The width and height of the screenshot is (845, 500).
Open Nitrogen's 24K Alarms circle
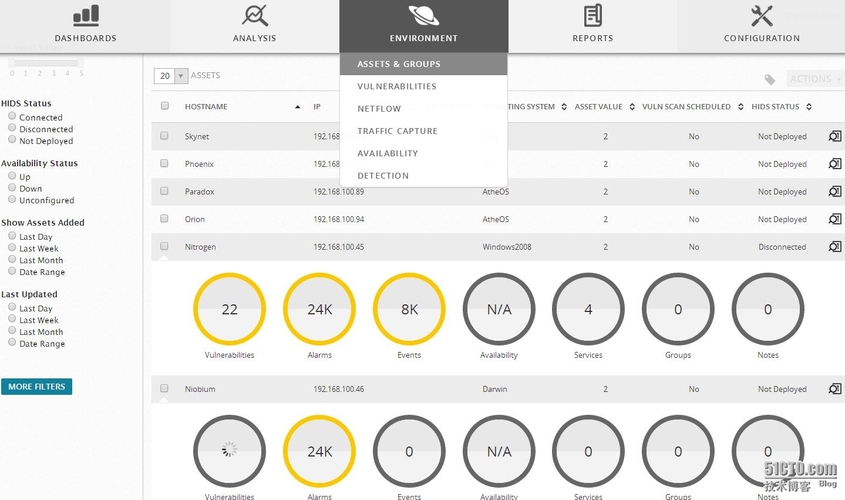320,309
